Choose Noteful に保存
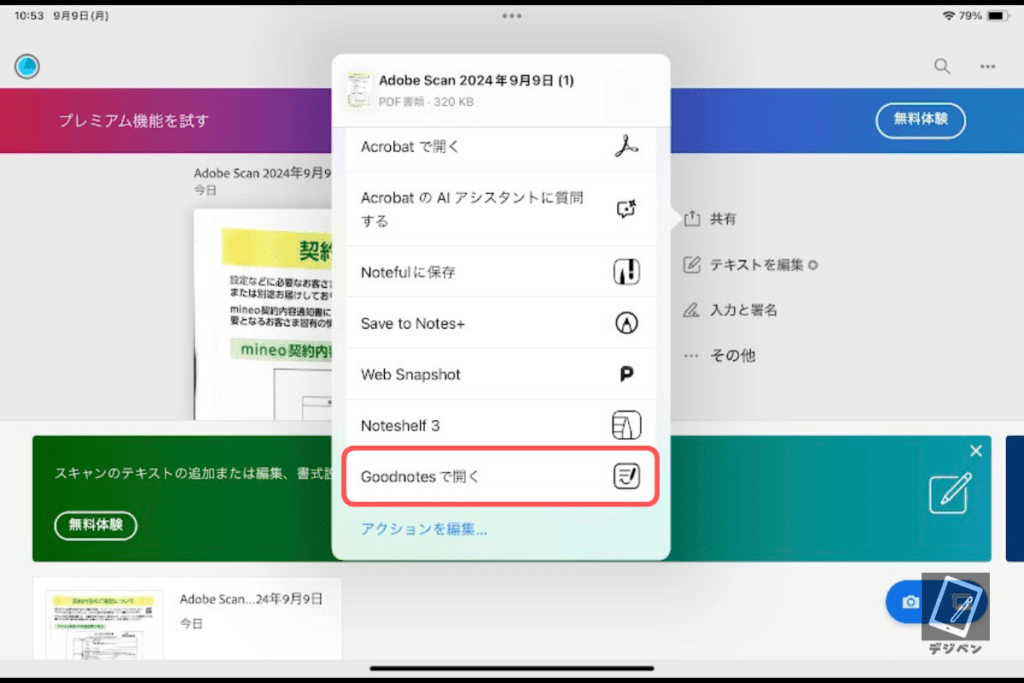The image size is (1024, 683). coord(500,272)
